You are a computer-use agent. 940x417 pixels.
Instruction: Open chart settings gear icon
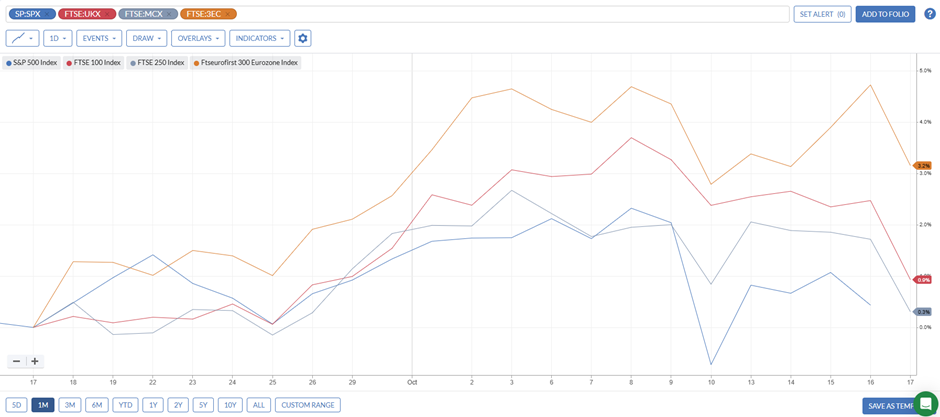pyautogui.click(x=303, y=38)
